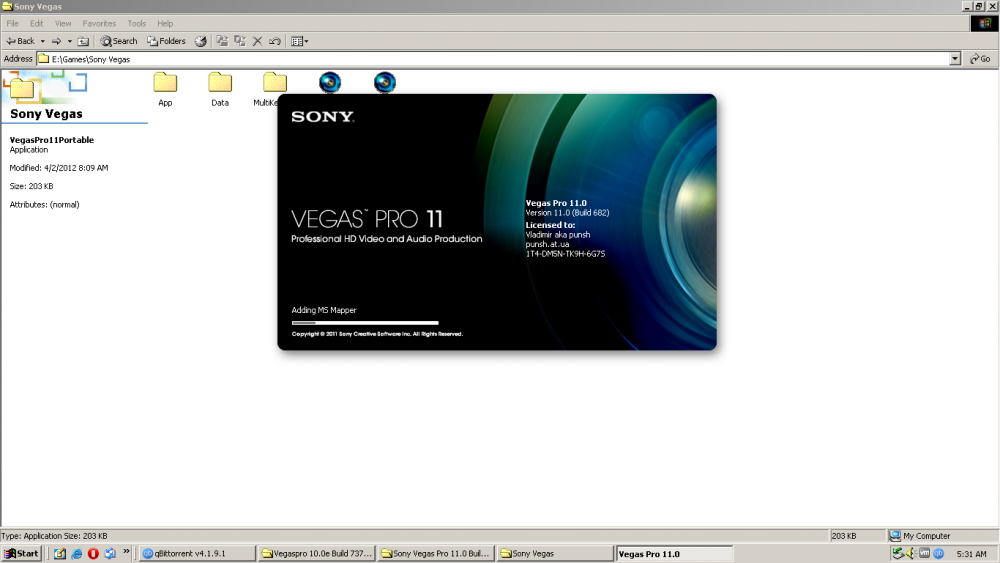Viewport: 1000px width, 563px height.
Task: Click the qBittorrent system tray icon
Action: click(x=939, y=553)
